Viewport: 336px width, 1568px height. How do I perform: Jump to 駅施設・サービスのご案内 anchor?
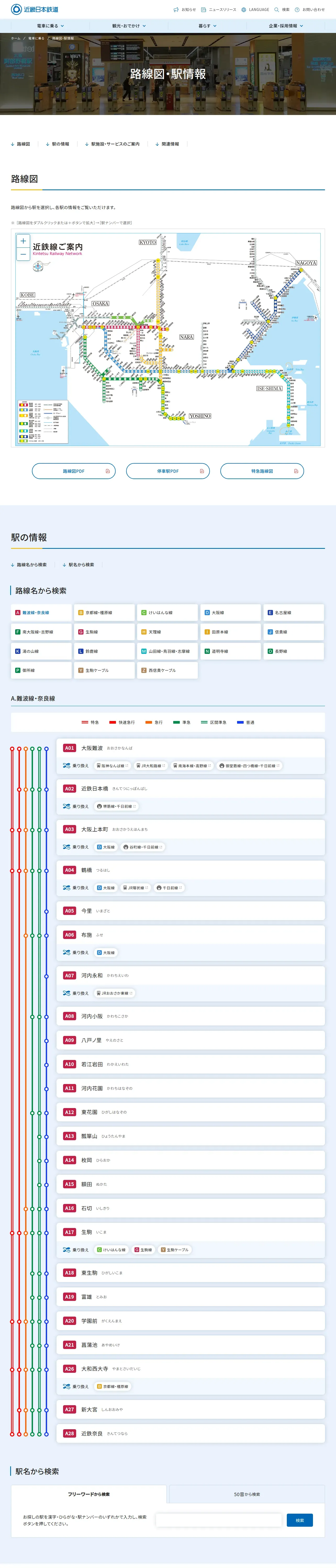pyautogui.click(x=112, y=144)
